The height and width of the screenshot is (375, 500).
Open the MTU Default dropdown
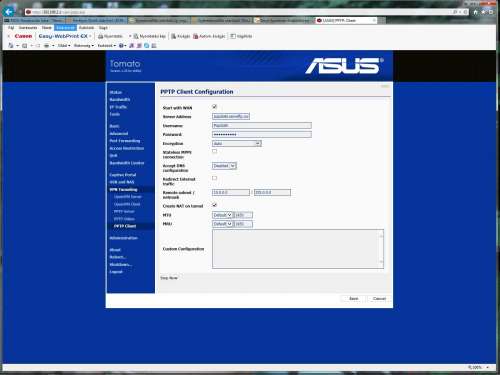222,215
